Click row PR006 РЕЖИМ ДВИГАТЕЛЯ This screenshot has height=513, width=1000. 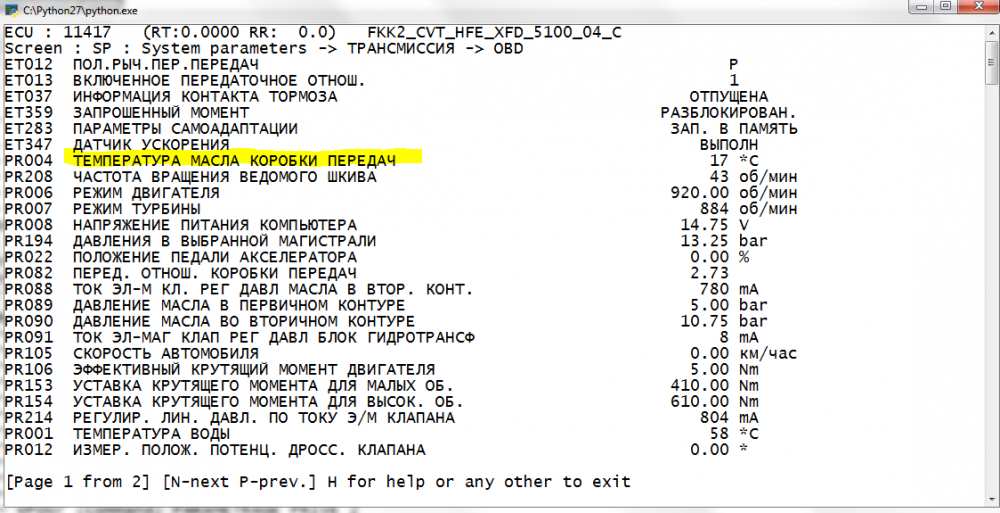point(402,193)
